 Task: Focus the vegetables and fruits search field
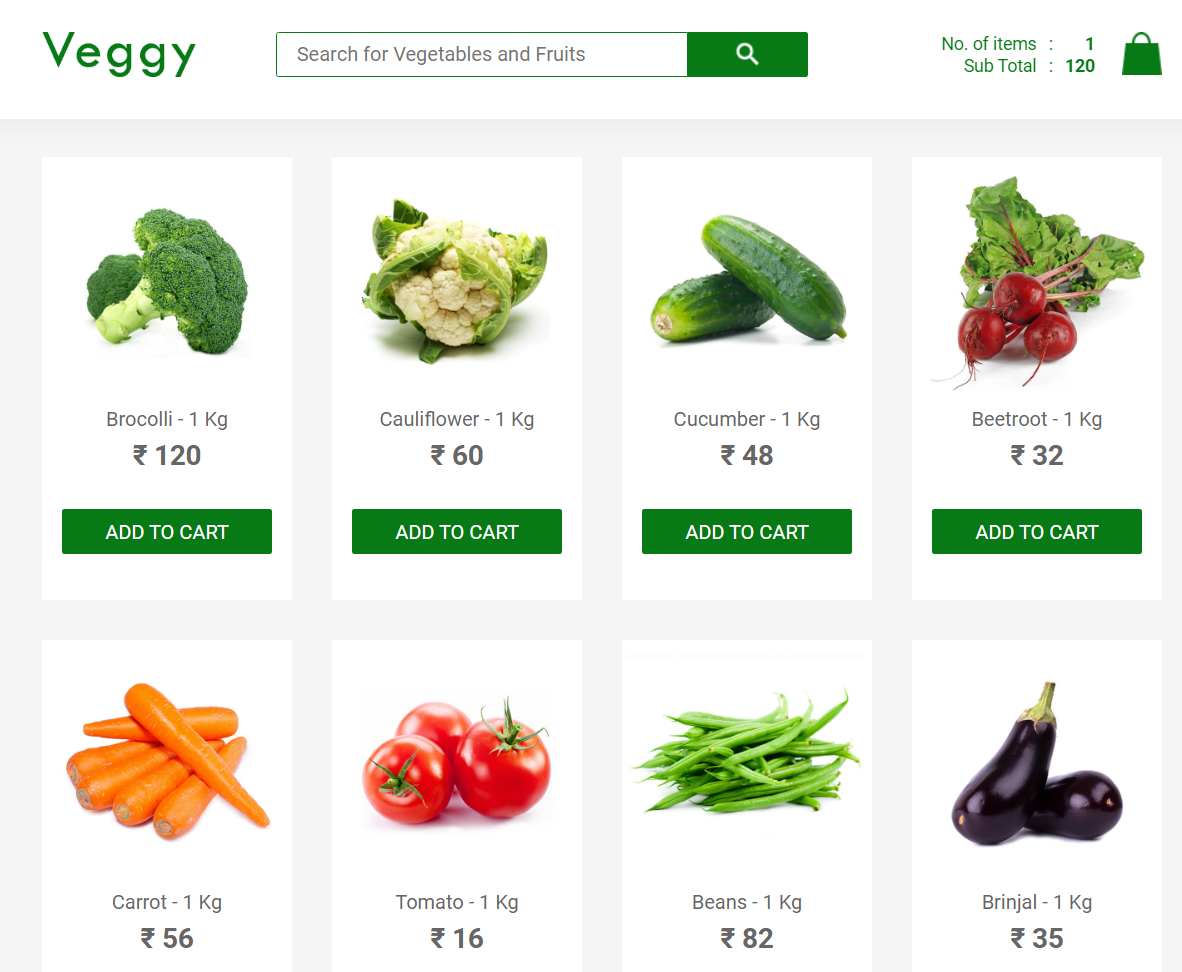pos(482,54)
